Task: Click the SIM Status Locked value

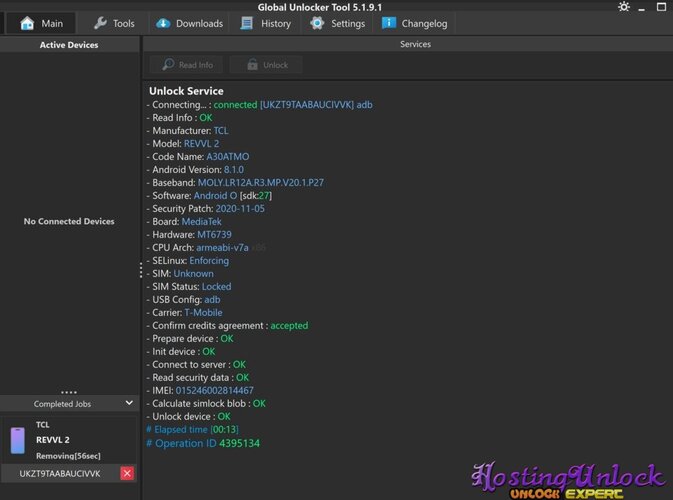Action: coord(216,286)
